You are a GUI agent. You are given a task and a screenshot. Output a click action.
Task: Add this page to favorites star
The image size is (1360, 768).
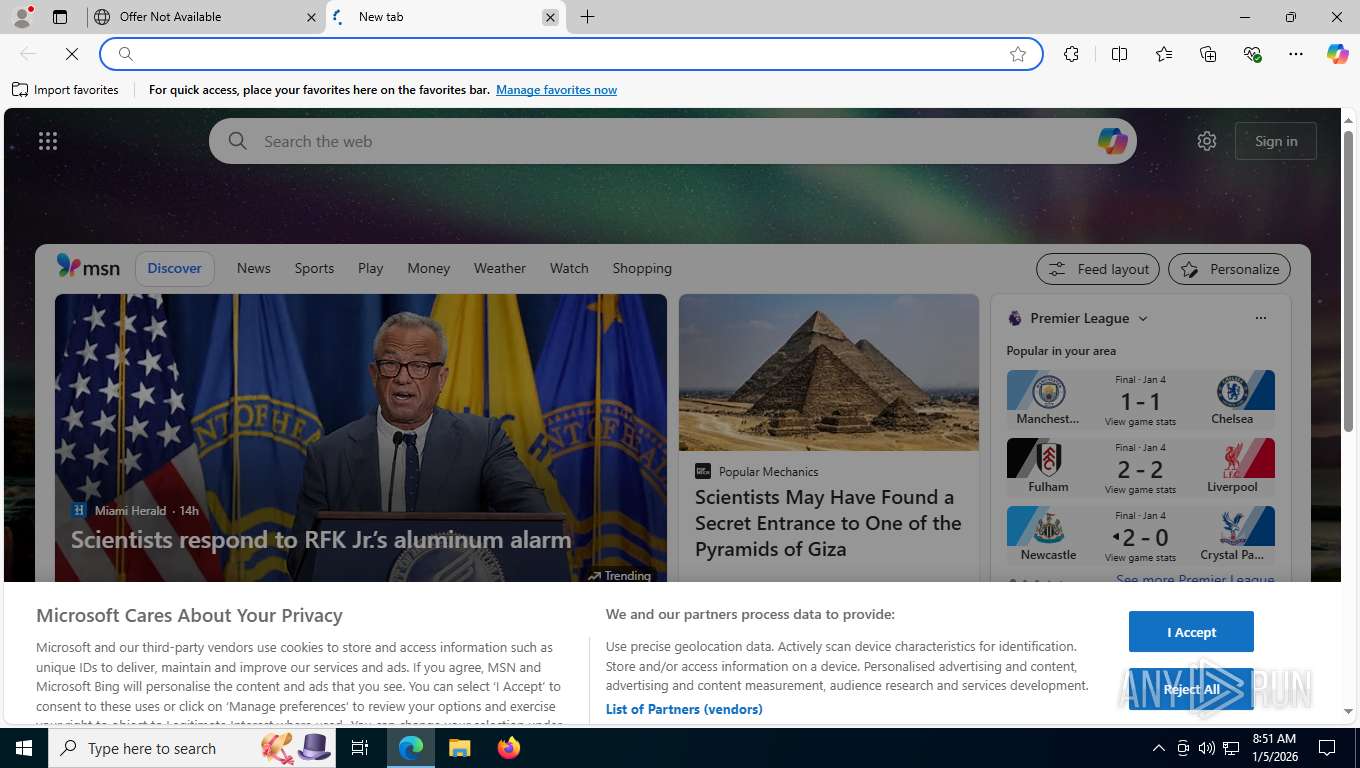point(1018,54)
